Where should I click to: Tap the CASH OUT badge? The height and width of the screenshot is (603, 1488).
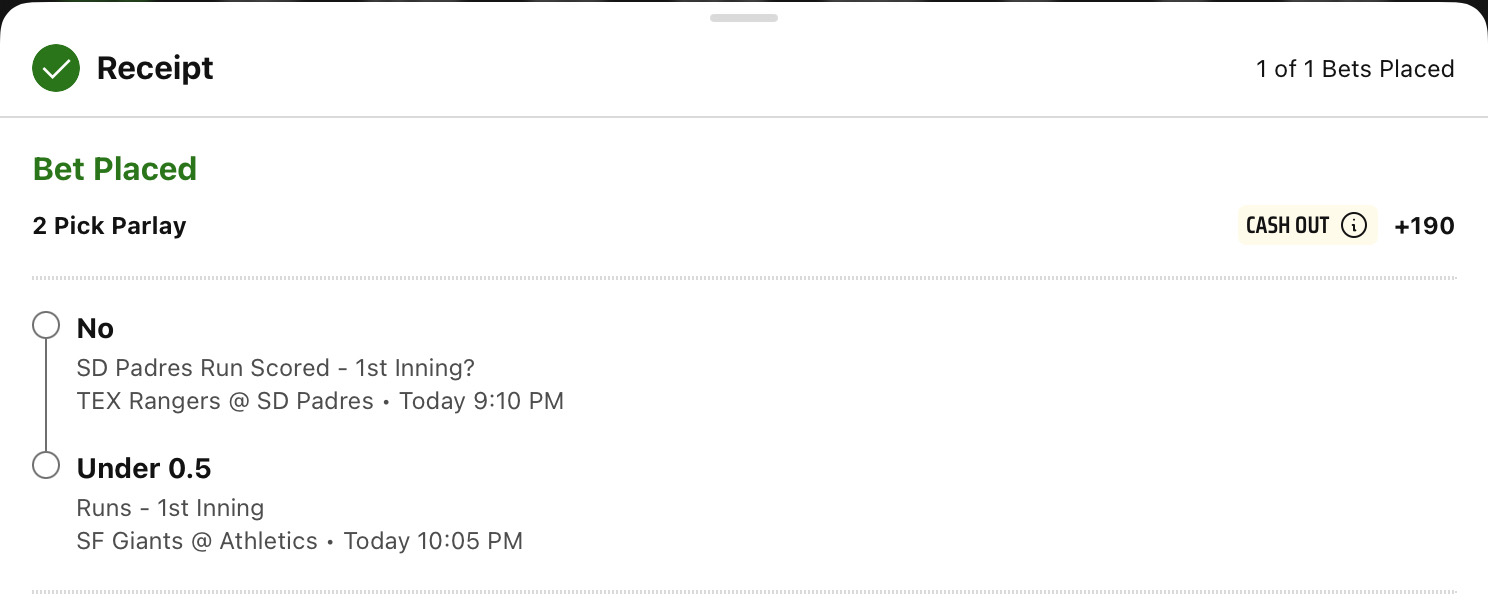click(x=1307, y=226)
